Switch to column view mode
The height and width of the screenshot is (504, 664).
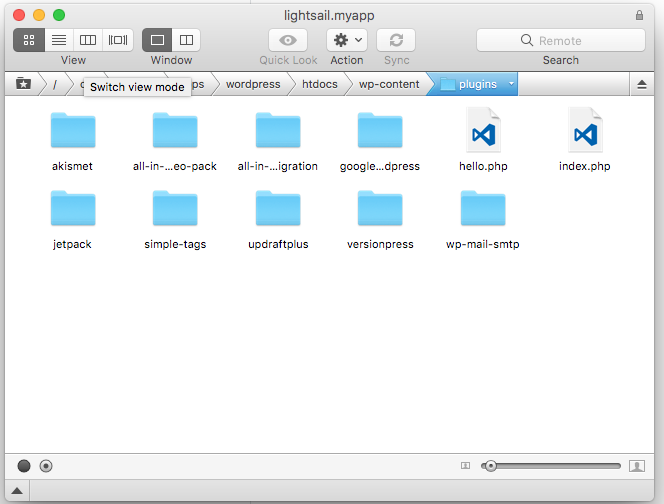coord(88,40)
